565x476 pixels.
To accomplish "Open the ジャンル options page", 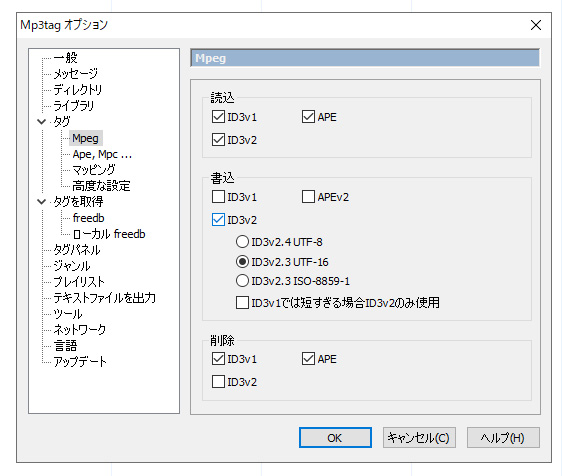I will tap(71, 266).
